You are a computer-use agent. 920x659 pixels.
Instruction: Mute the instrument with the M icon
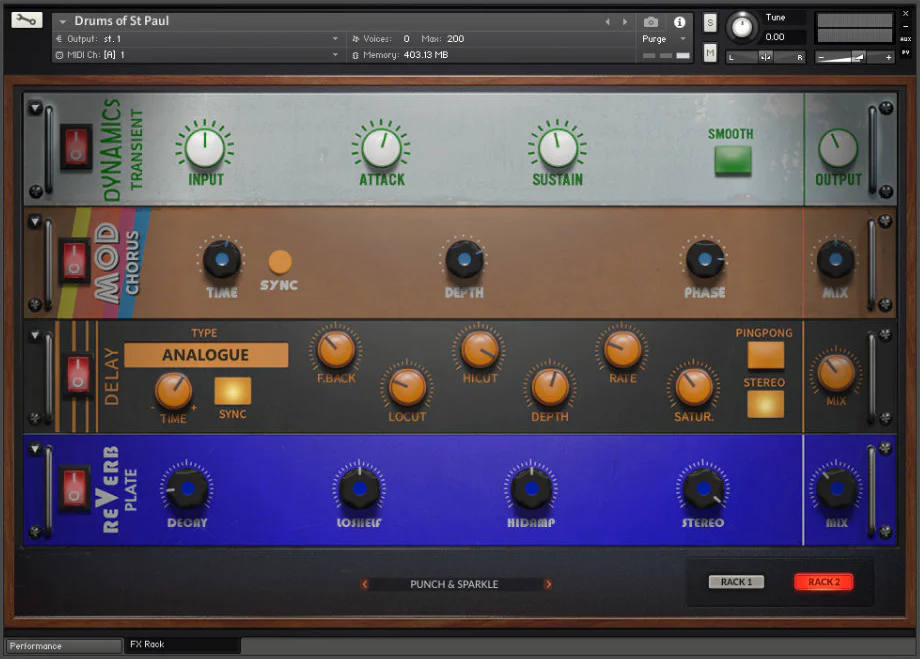[709, 52]
